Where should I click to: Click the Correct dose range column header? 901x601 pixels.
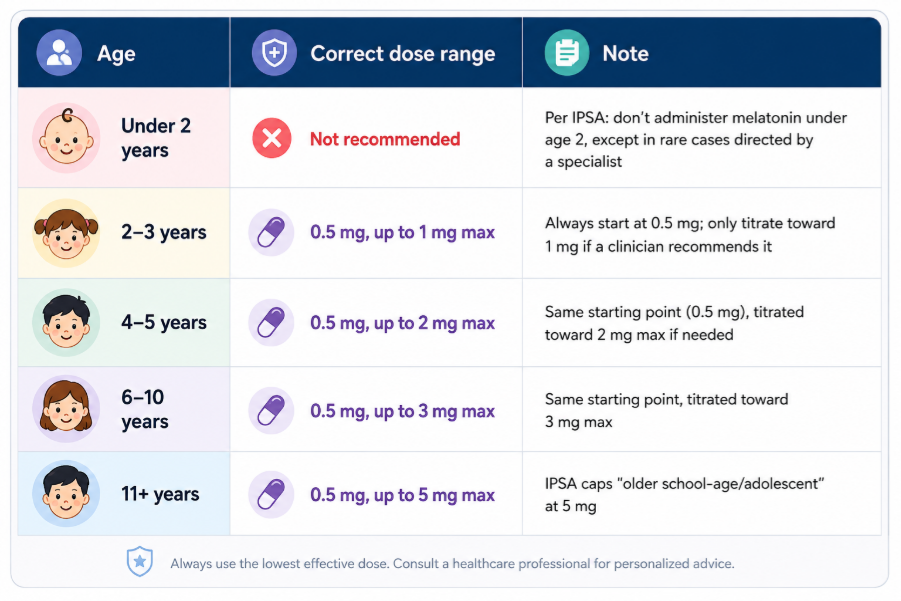(x=402, y=53)
